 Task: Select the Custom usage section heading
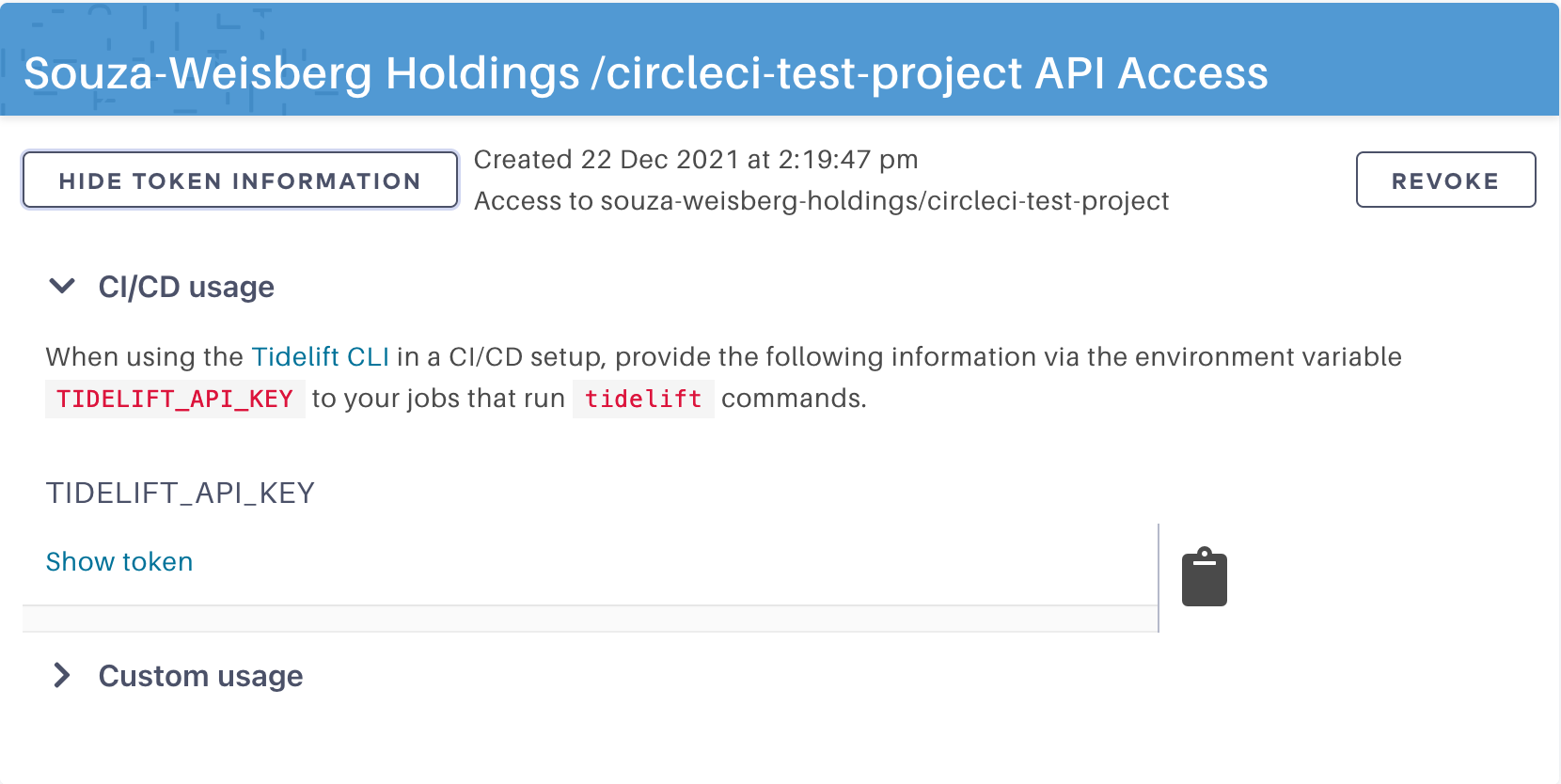pyautogui.click(x=200, y=676)
